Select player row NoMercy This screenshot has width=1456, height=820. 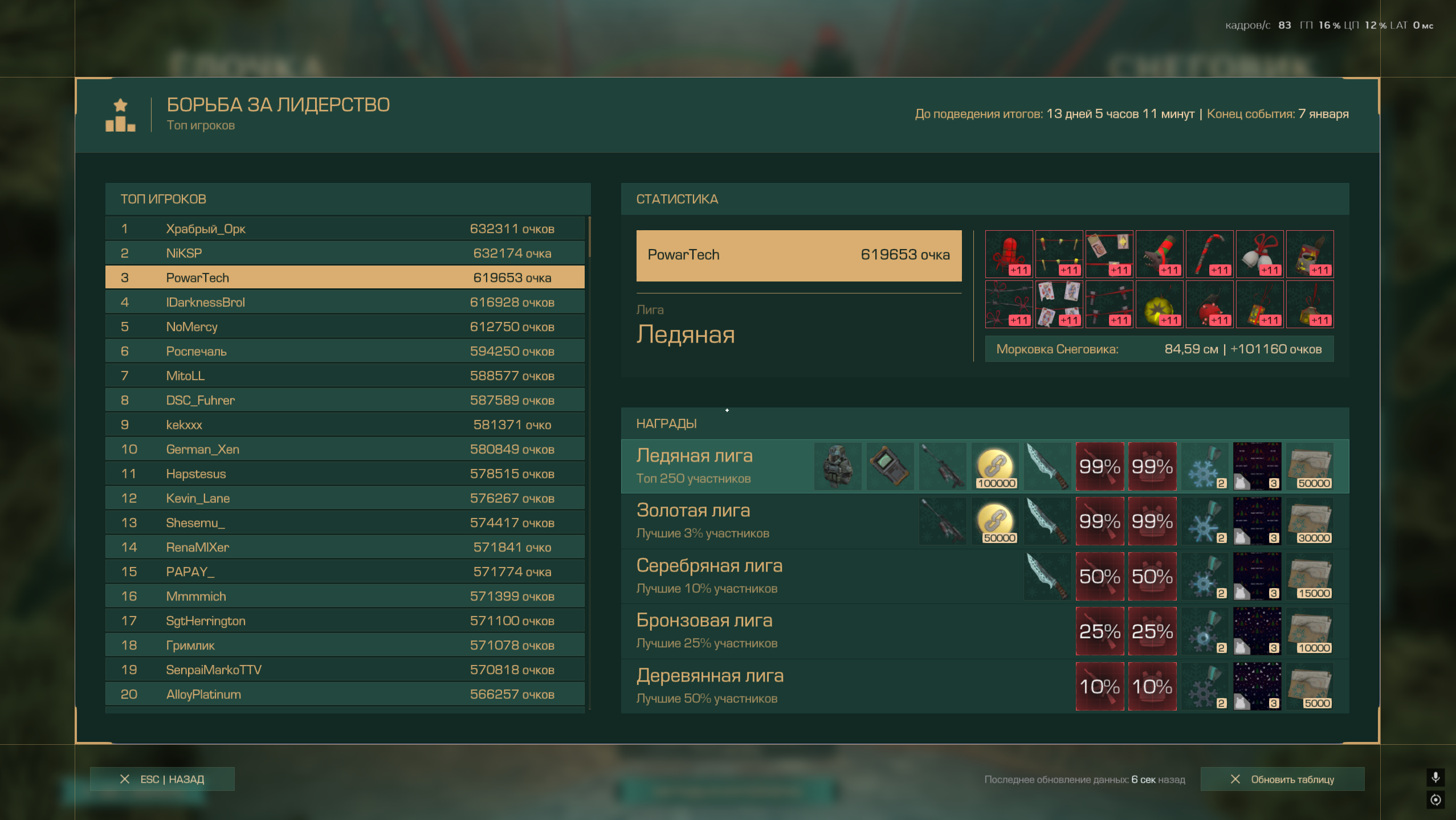(345, 327)
